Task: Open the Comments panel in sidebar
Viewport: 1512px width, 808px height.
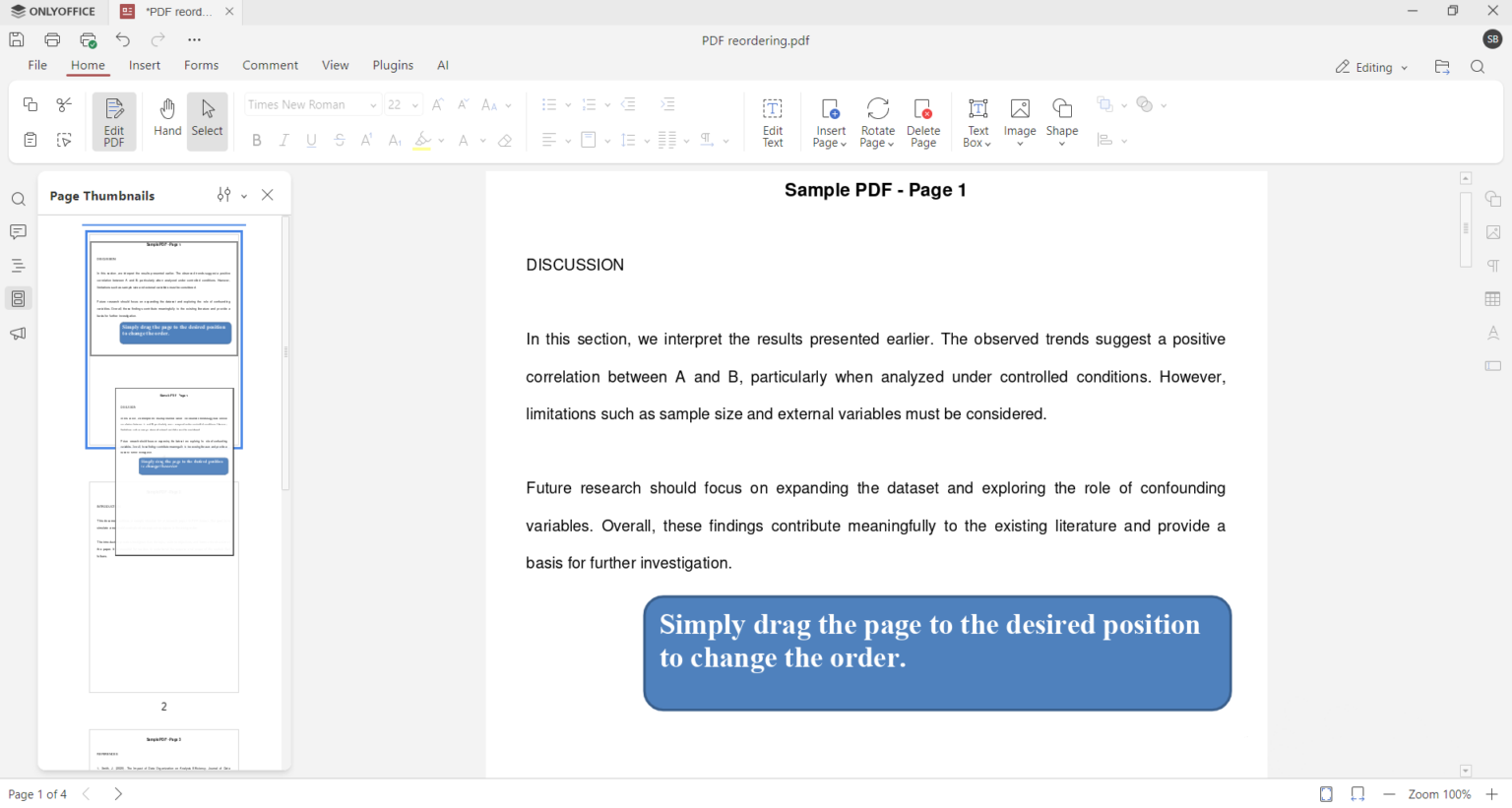Action: tap(18, 232)
